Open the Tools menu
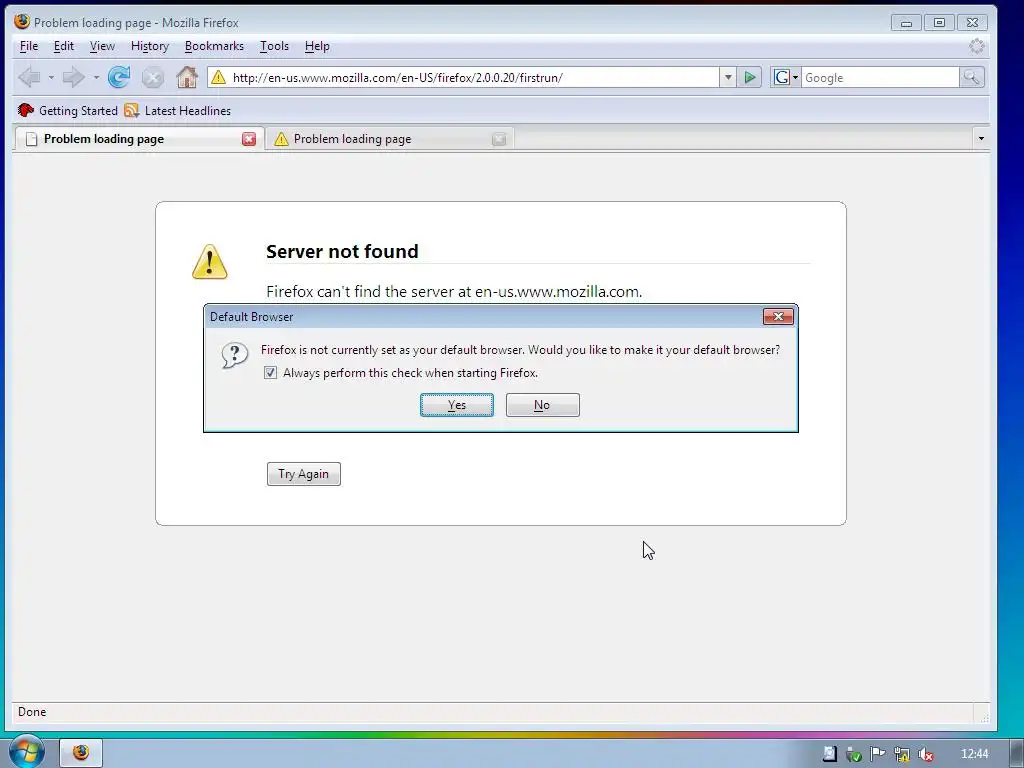 [x=274, y=46]
